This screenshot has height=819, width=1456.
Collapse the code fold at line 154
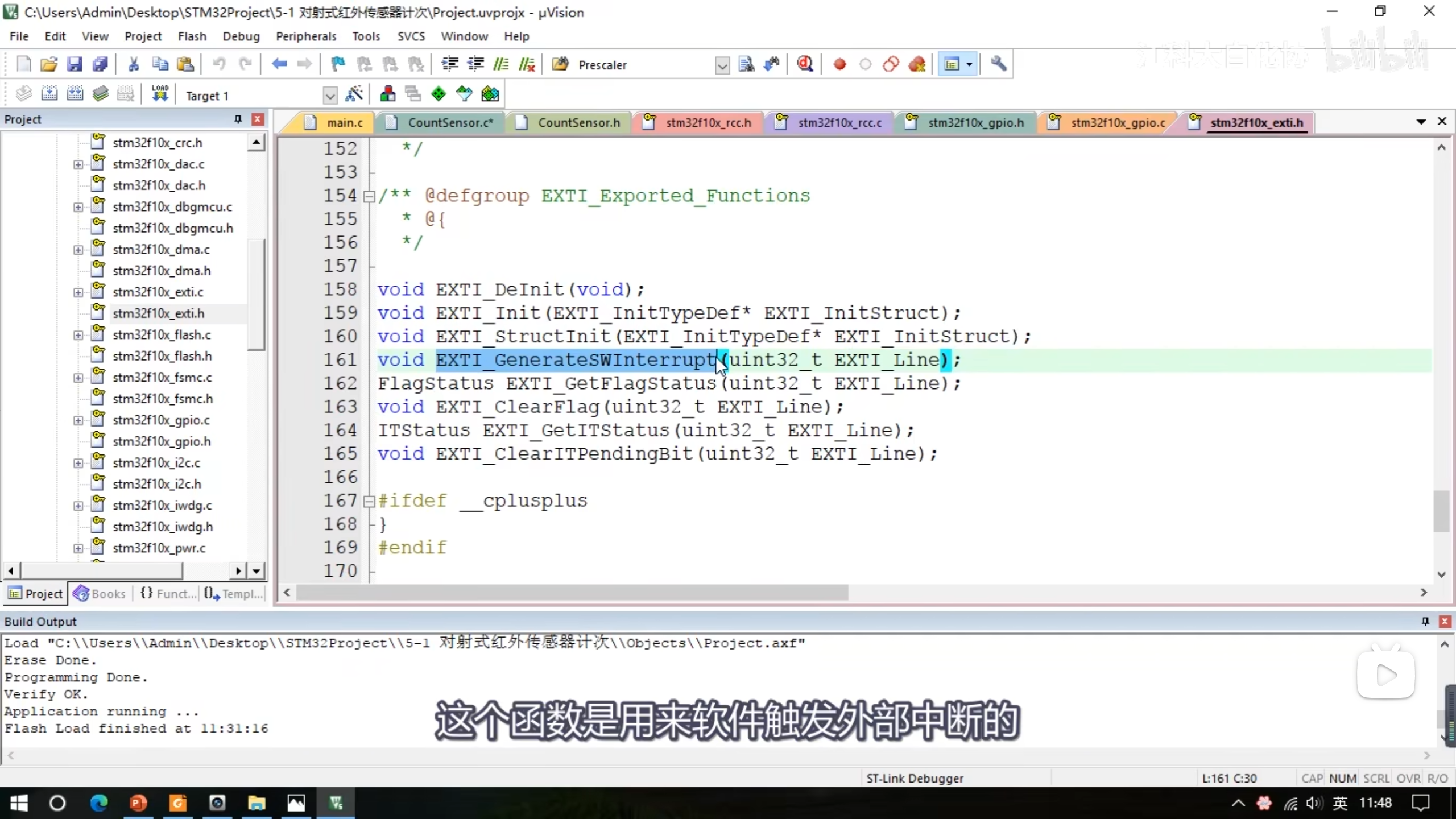tap(369, 197)
